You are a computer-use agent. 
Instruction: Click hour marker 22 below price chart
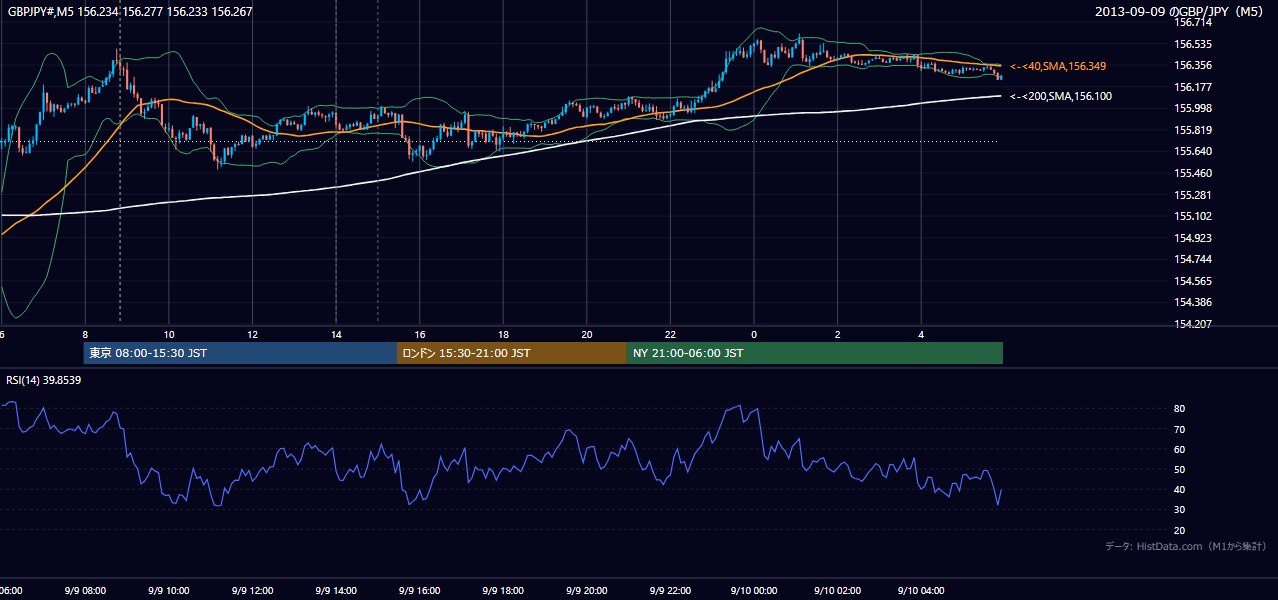pos(671,334)
